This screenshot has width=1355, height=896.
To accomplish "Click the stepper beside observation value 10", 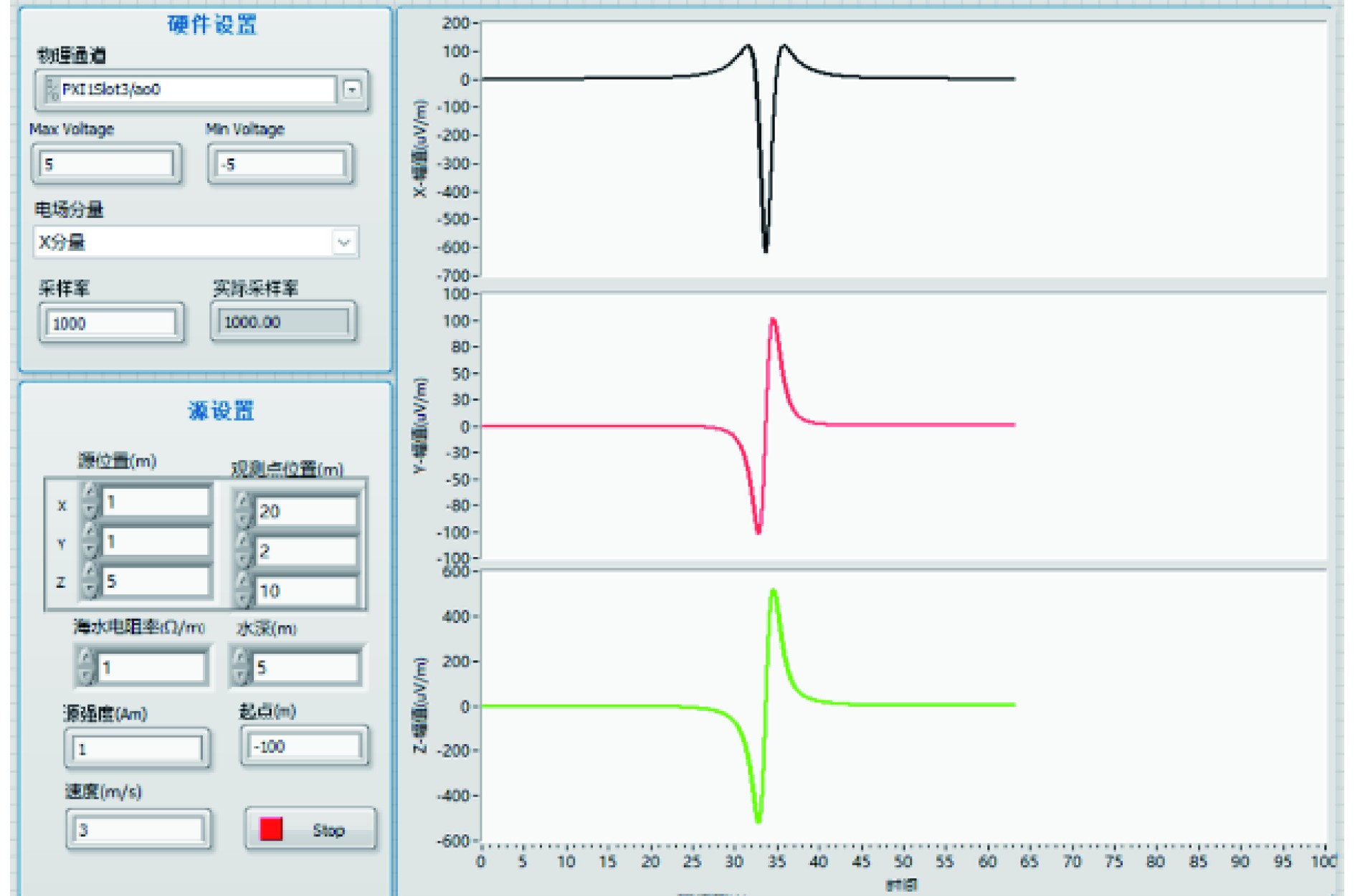I will pyautogui.click(x=243, y=589).
